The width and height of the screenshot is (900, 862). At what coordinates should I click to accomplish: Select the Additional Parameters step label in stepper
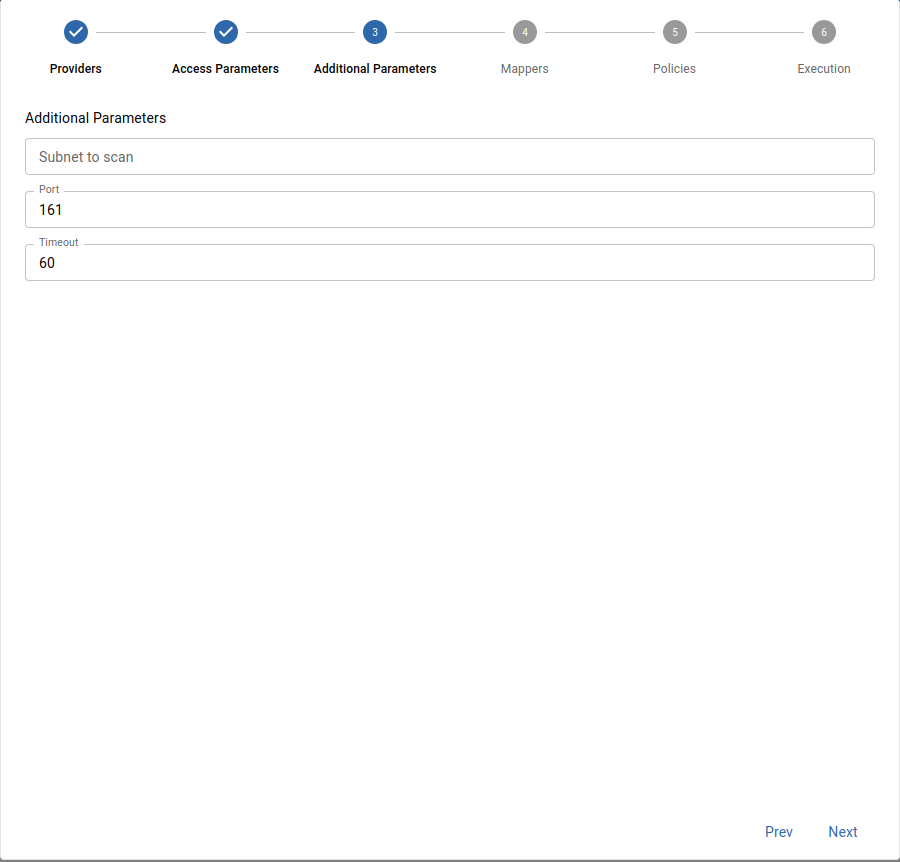coord(375,69)
